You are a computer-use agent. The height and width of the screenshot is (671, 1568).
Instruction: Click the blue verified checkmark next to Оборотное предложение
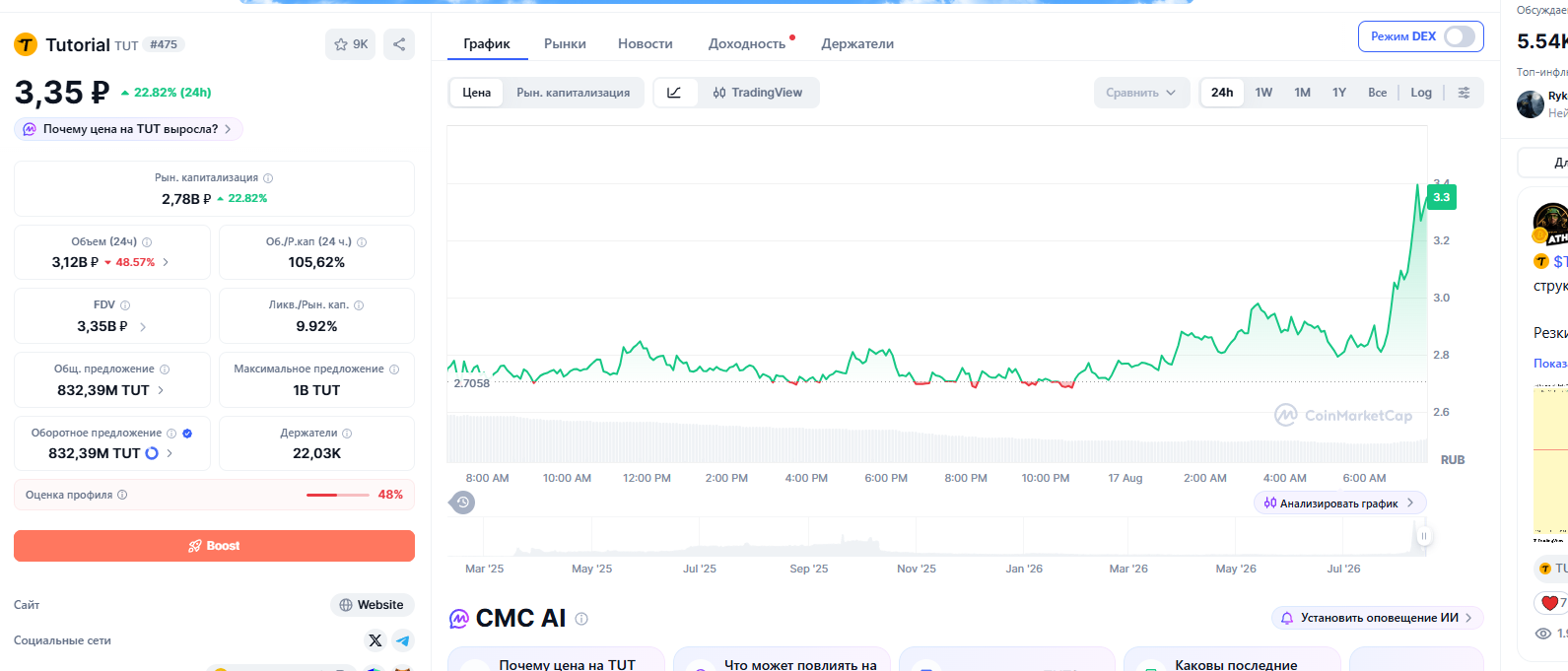187,434
